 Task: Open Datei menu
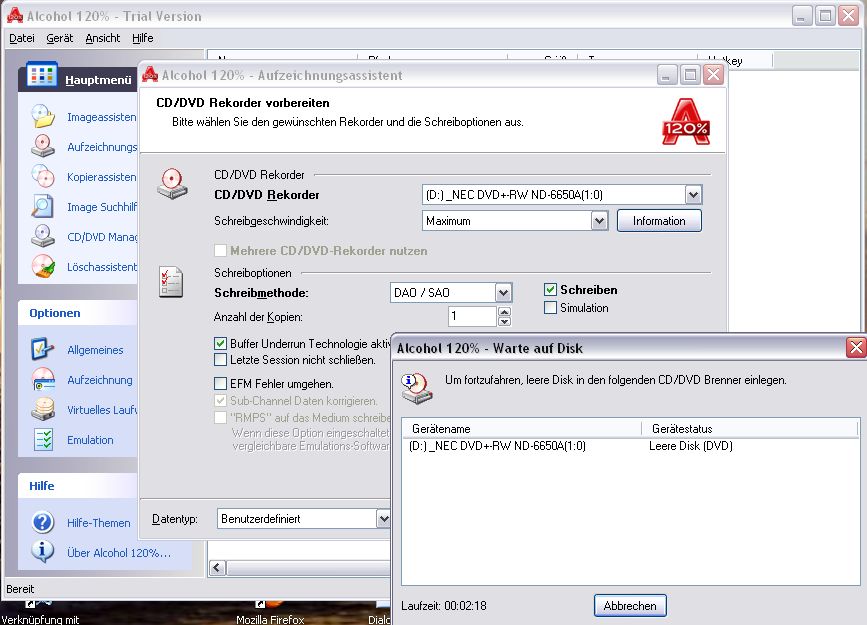pyautogui.click(x=22, y=38)
